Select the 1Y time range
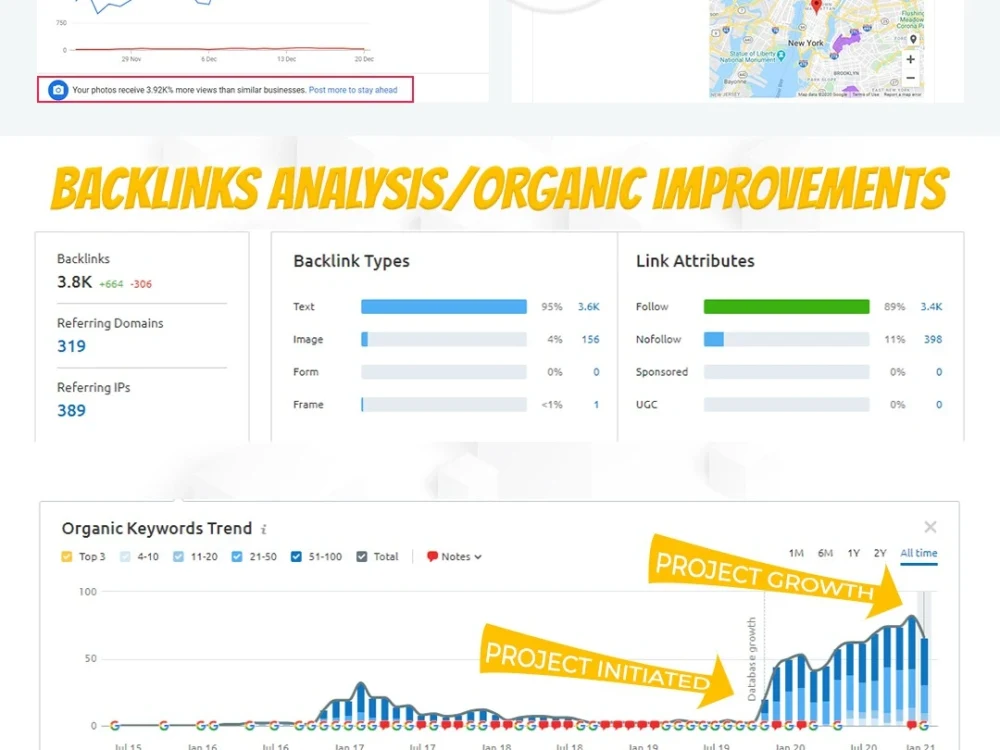This screenshot has width=1000, height=750. (853, 553)
